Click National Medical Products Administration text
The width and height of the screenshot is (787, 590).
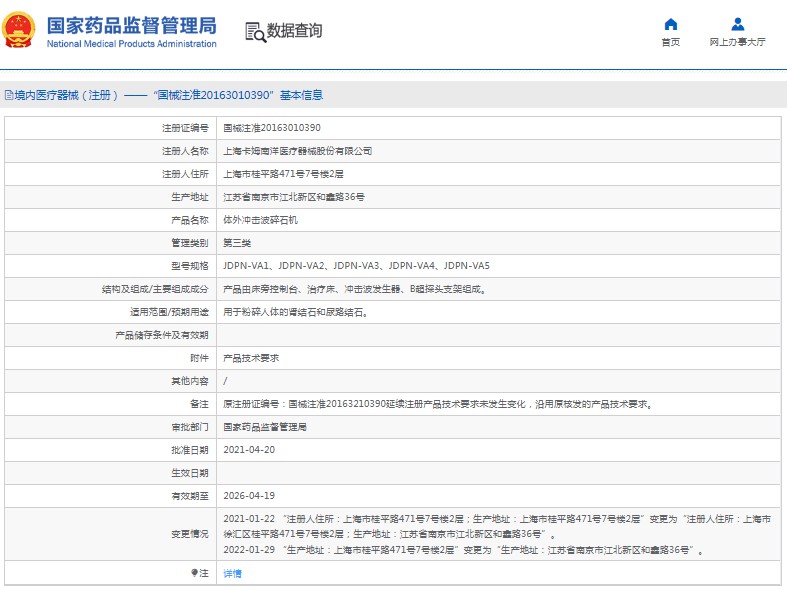pos(132,44)
